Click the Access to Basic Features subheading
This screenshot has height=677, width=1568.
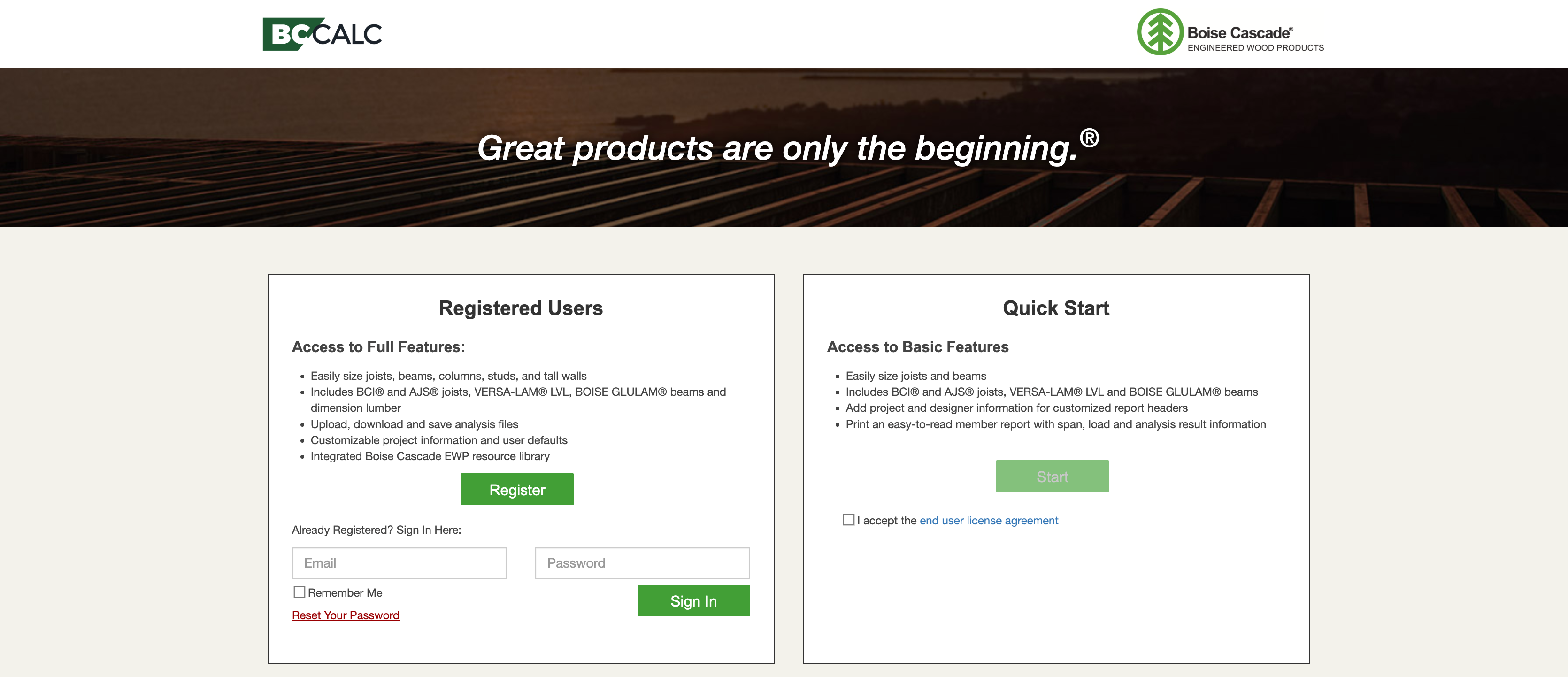tap(917, 347)
